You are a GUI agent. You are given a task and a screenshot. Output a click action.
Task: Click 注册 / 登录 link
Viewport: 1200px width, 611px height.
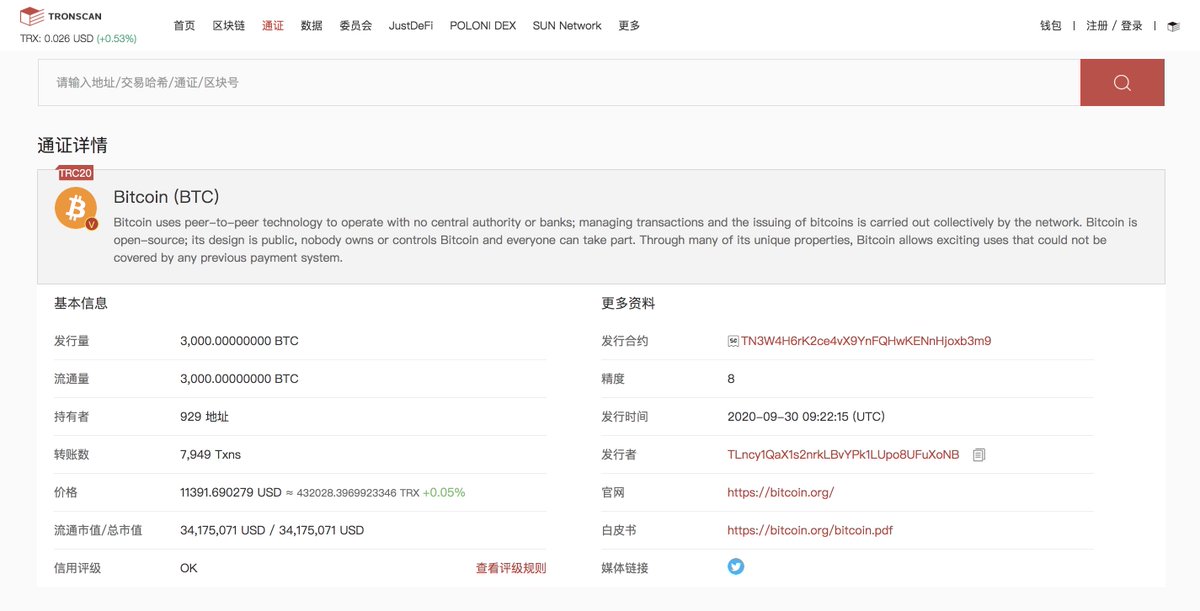coord(1114,26)
